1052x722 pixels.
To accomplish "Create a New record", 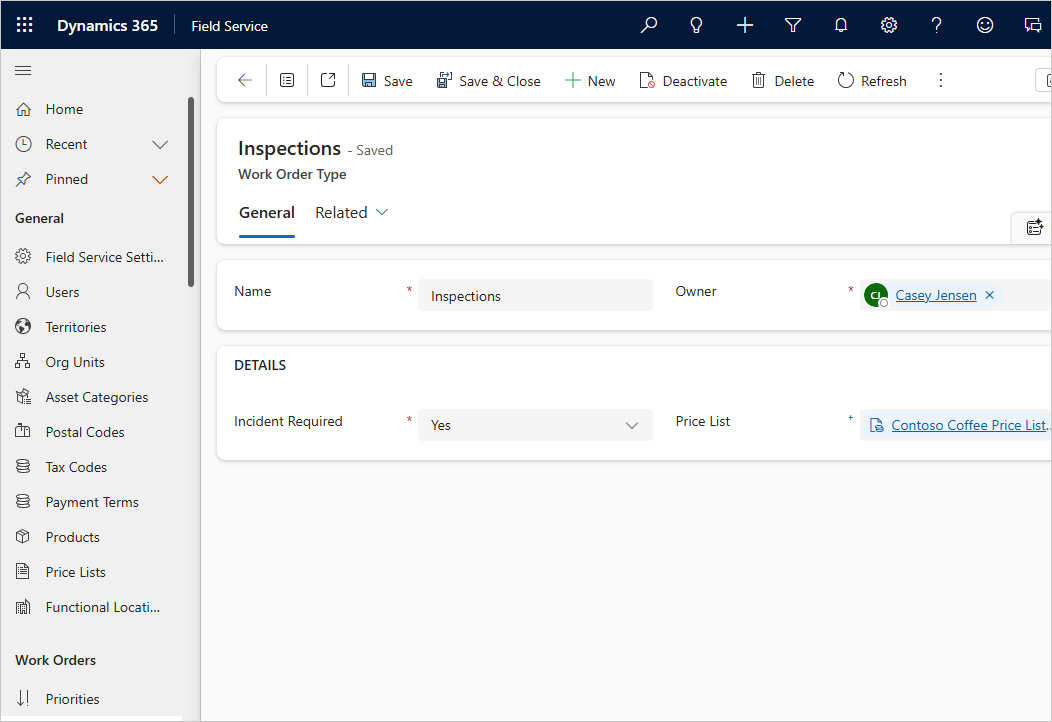I will point(590,81).
